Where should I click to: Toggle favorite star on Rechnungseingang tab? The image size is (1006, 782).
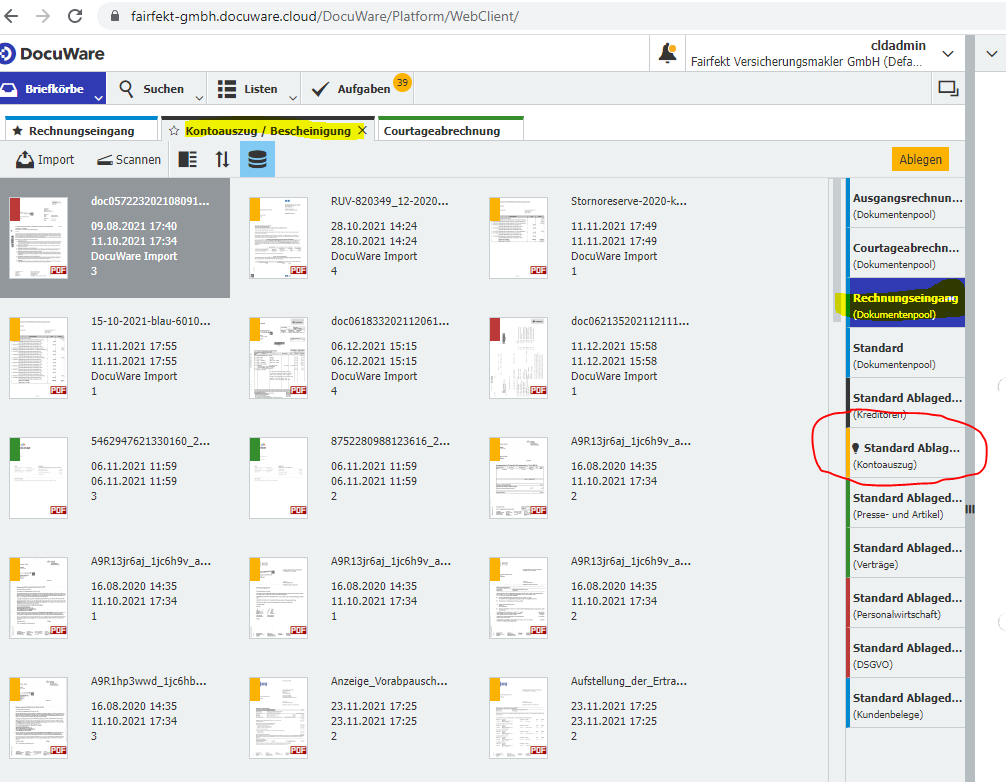(17, 131)
